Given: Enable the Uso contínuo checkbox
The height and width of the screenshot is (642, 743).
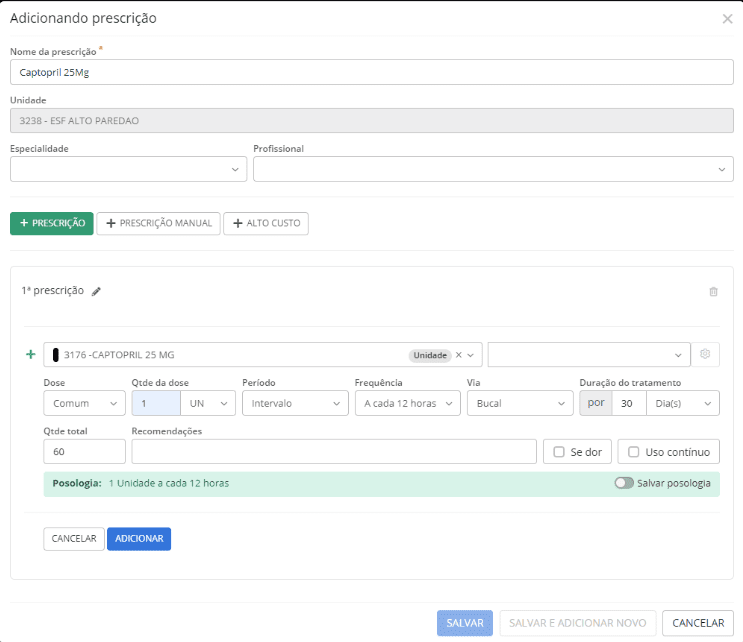Looking at the screenshot, I should click(x=633, y=452).
